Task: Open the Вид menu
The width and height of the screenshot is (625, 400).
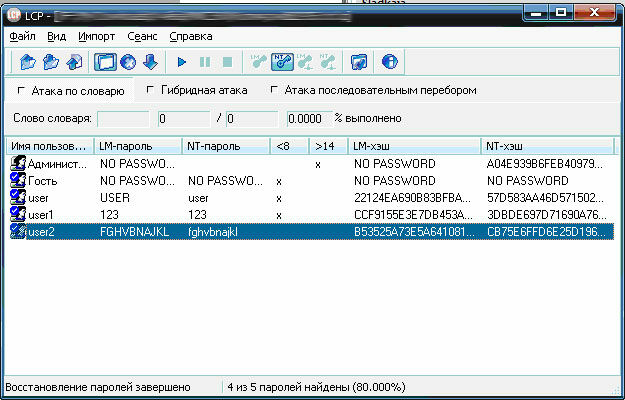Action: click(x=57, y=36)
